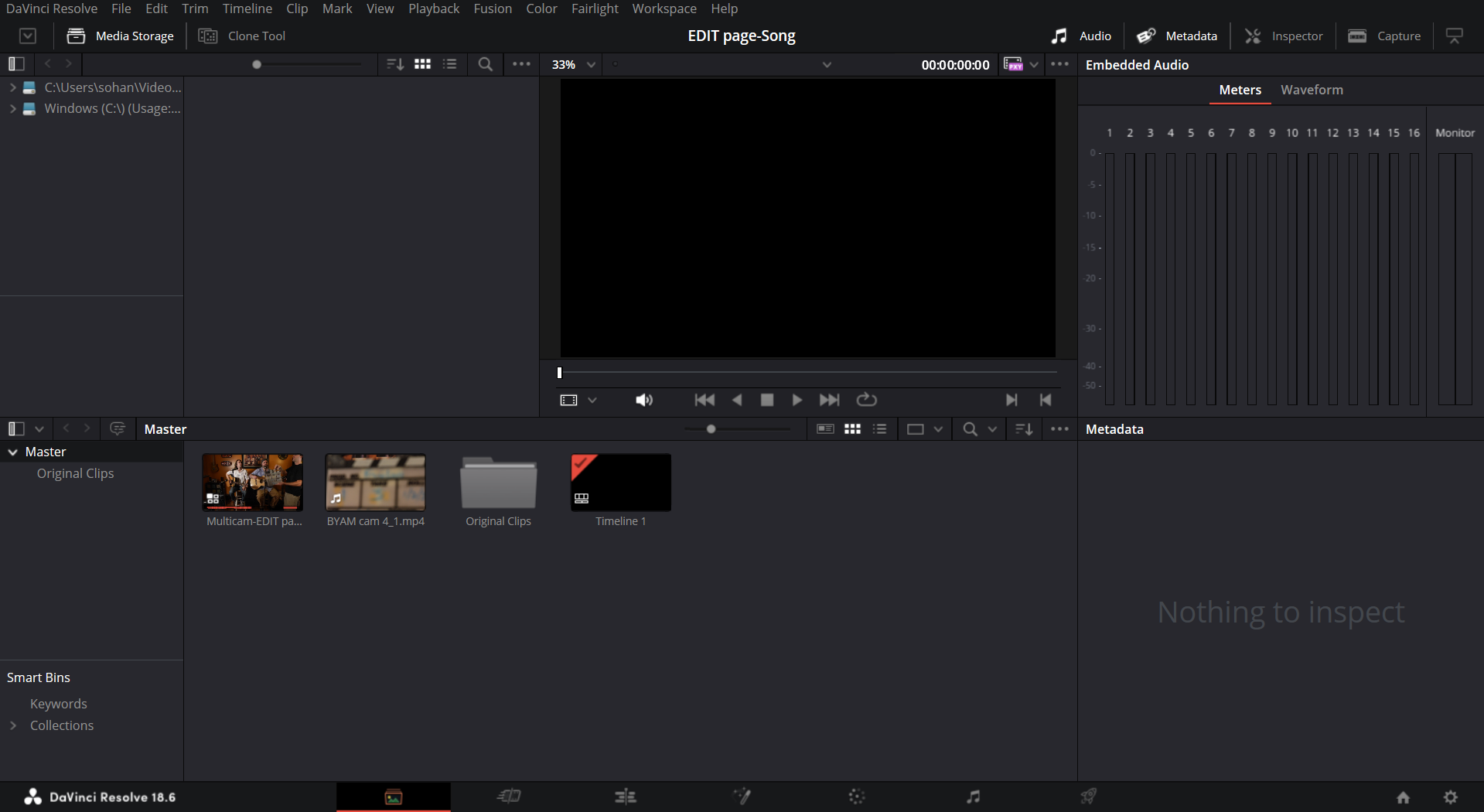This screenshot has width=1484, height=812.
Task: Adjust media pool thumbnail size slider
Action: [711, 428]
